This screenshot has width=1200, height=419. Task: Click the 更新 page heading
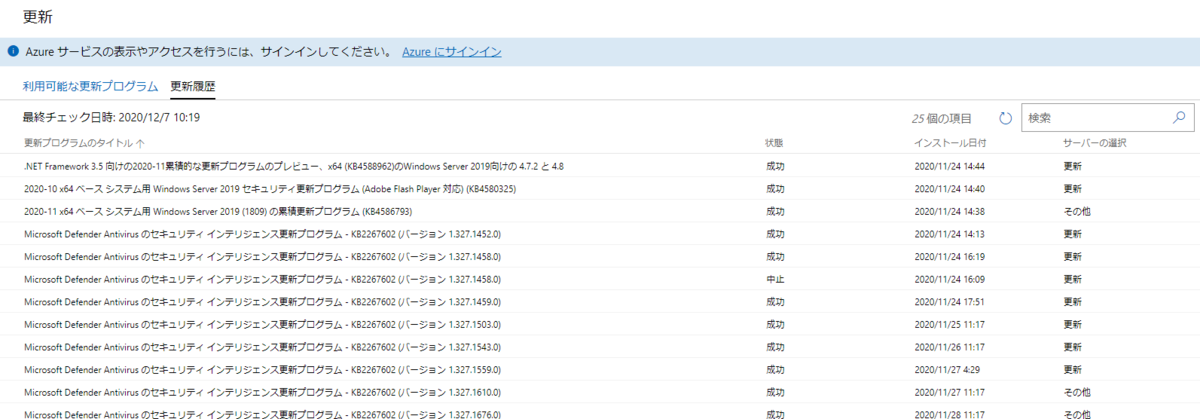(38, 17)
